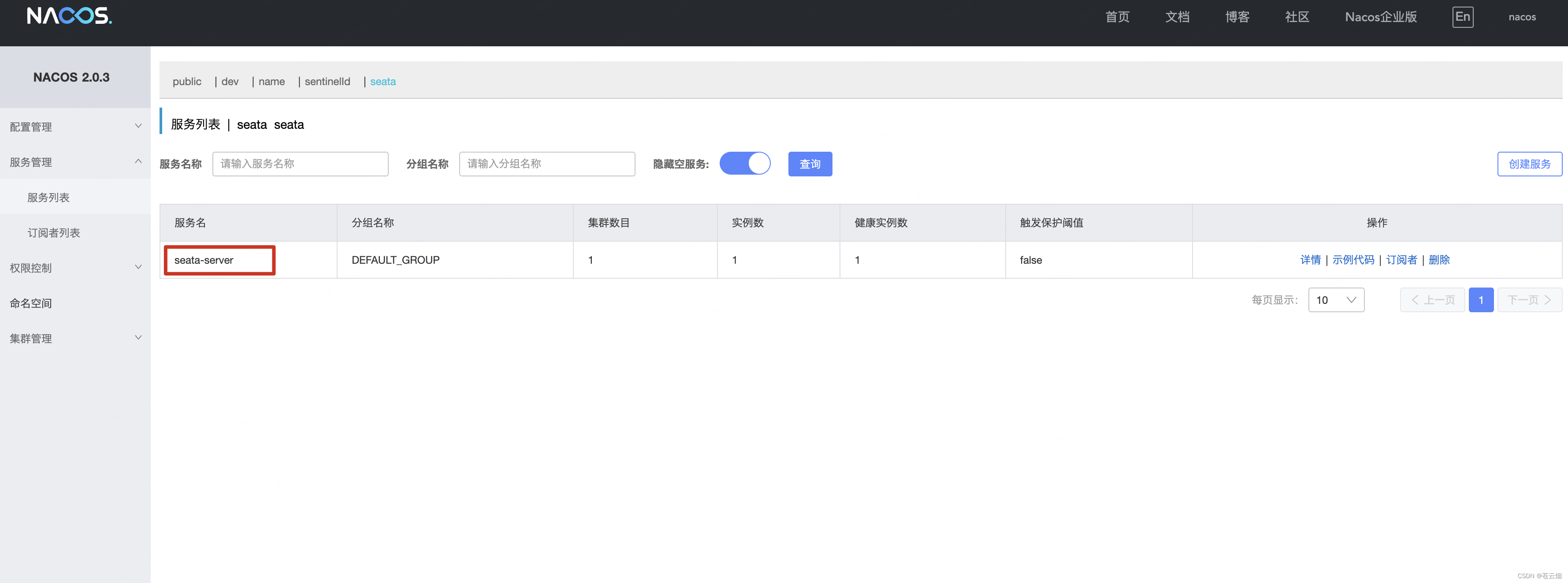Open 订阅者 for seata-server
The height and width of the screenshot is (583, 1568).
pyautogui.click(x=1401, y=260)
